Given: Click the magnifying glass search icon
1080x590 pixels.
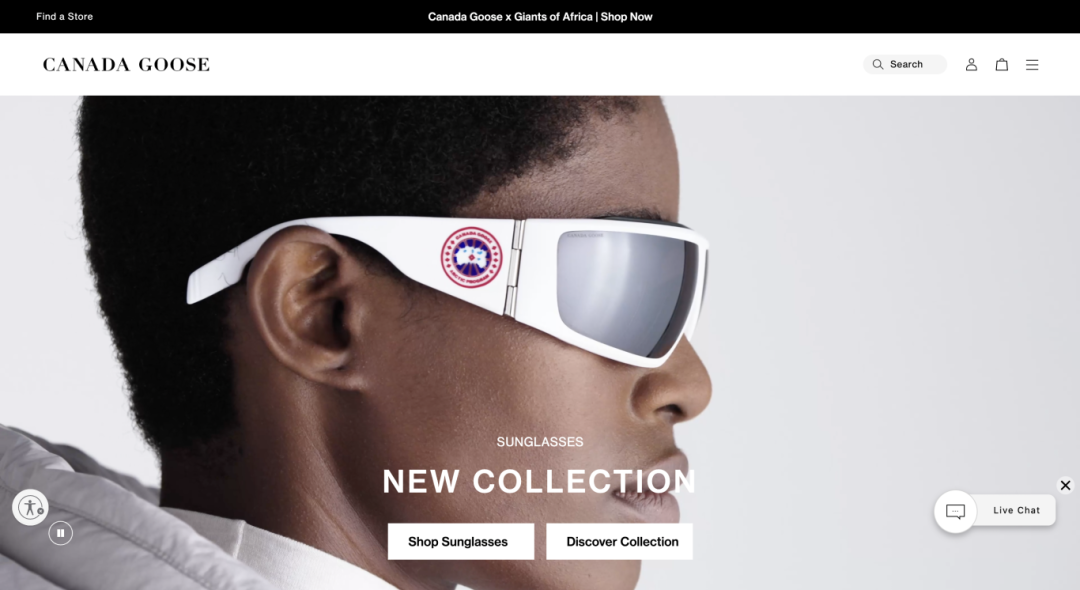Looking at the screenshot, I should [878, 64].
